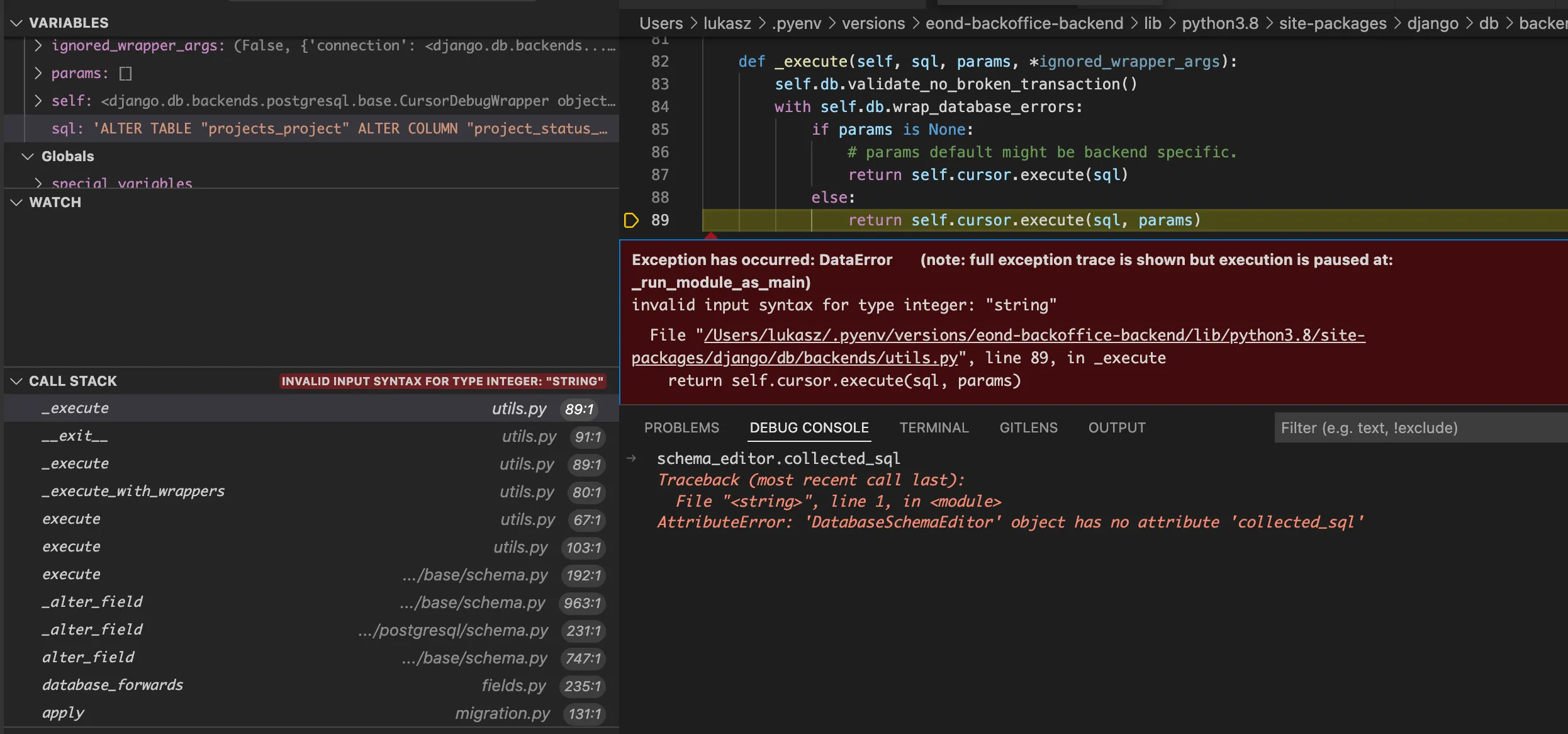Click the debug console filter field
Screen dimensions: 1568x734
pos(1416,428)
